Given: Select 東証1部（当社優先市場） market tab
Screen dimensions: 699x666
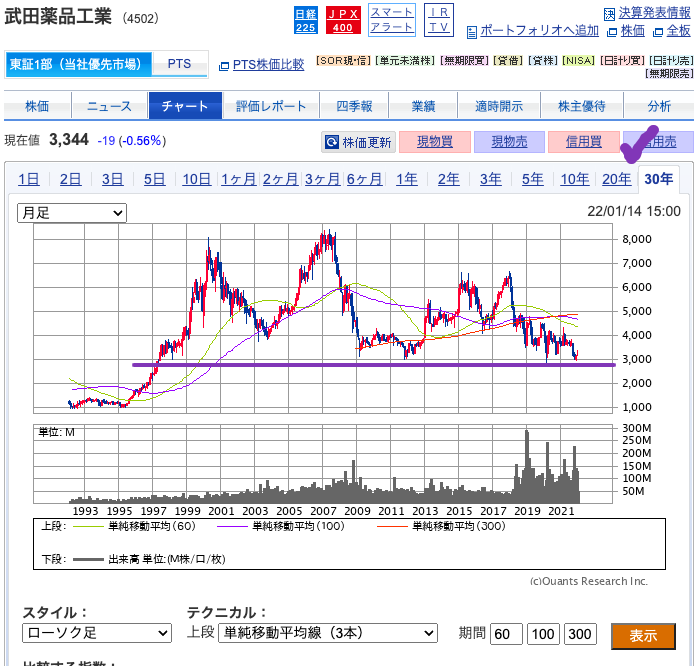Looking at the screenshot, I should (x=78, y=64).
